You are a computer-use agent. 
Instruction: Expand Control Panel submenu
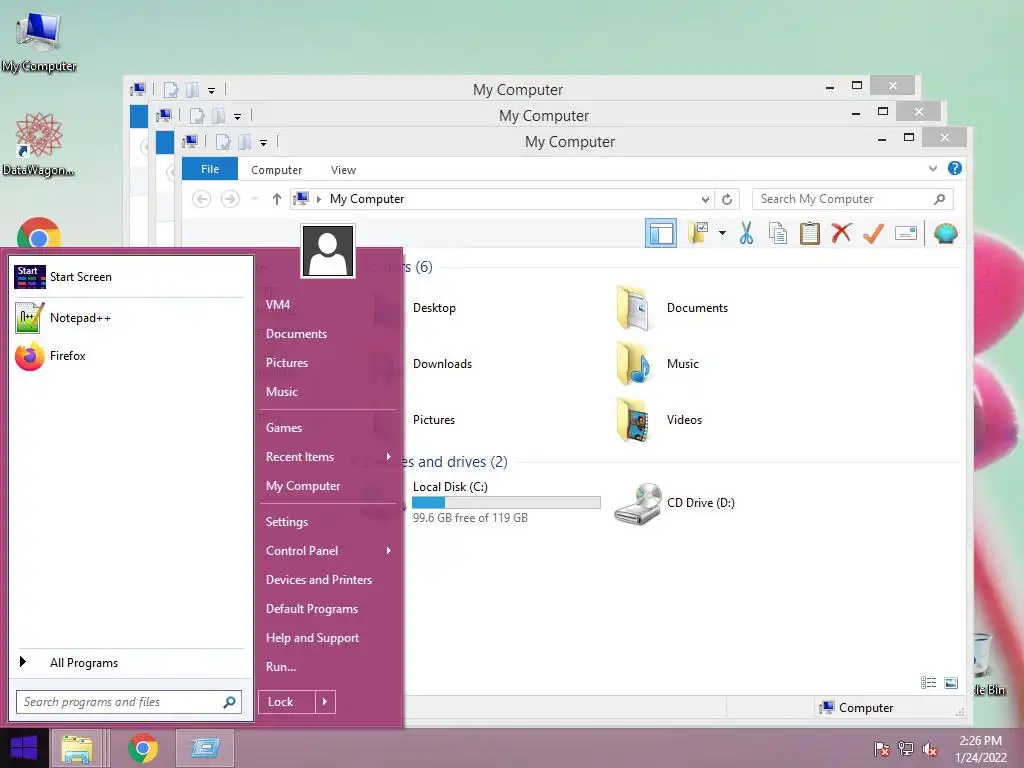click(x=328, y=551)
